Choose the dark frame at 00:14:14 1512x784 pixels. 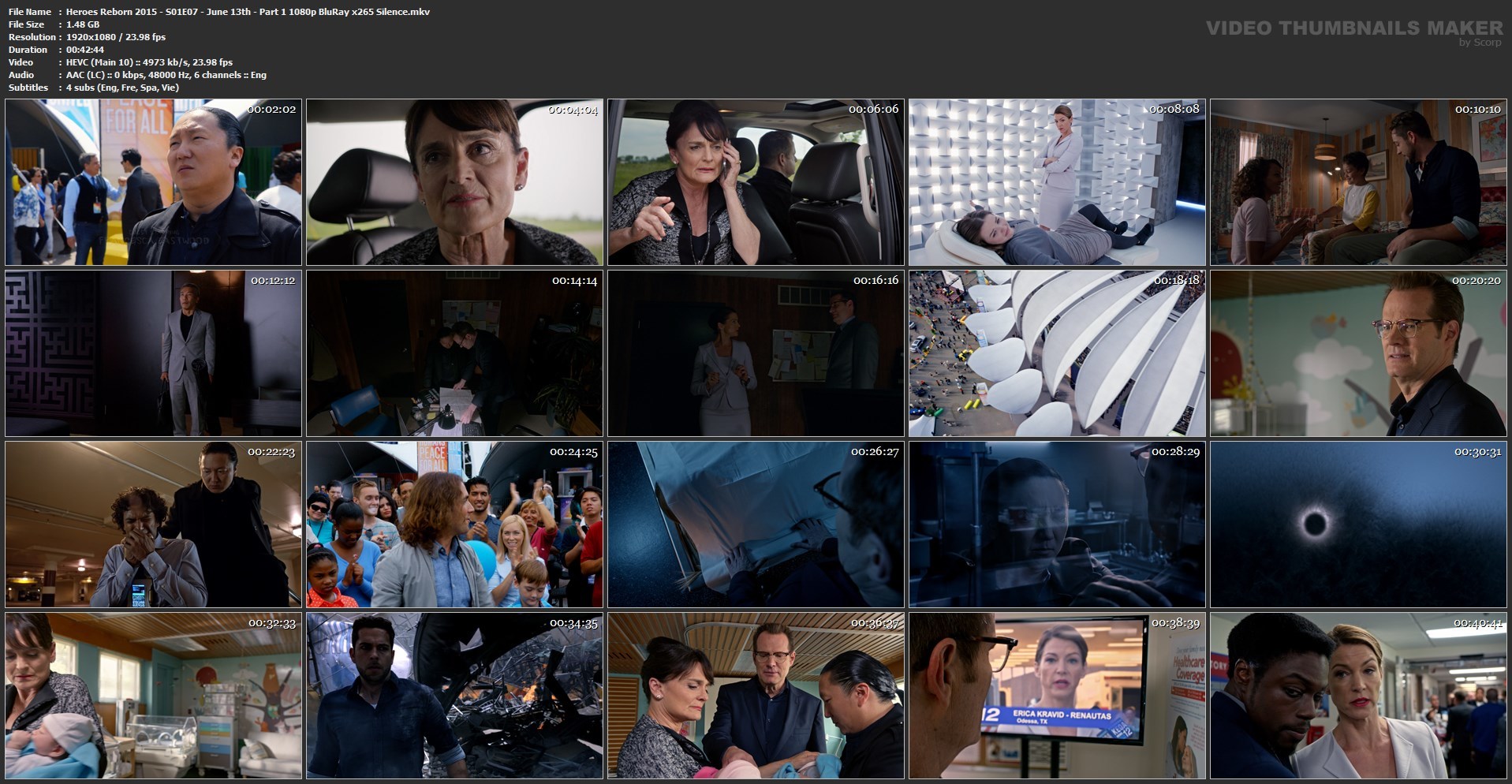coord(454,353)
